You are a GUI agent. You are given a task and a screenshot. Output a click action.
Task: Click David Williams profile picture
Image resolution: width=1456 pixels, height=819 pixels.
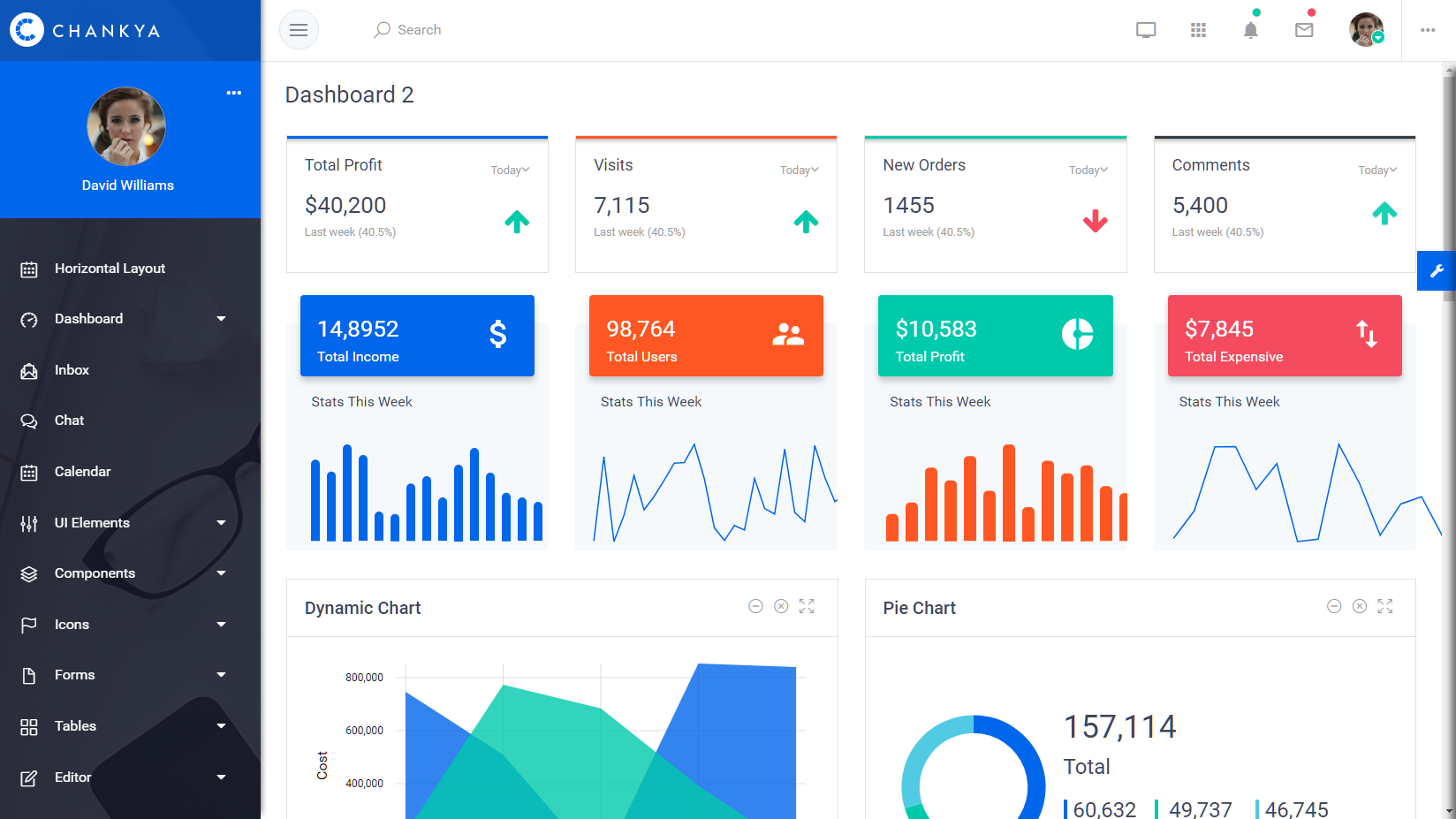(x=126, y=126)
